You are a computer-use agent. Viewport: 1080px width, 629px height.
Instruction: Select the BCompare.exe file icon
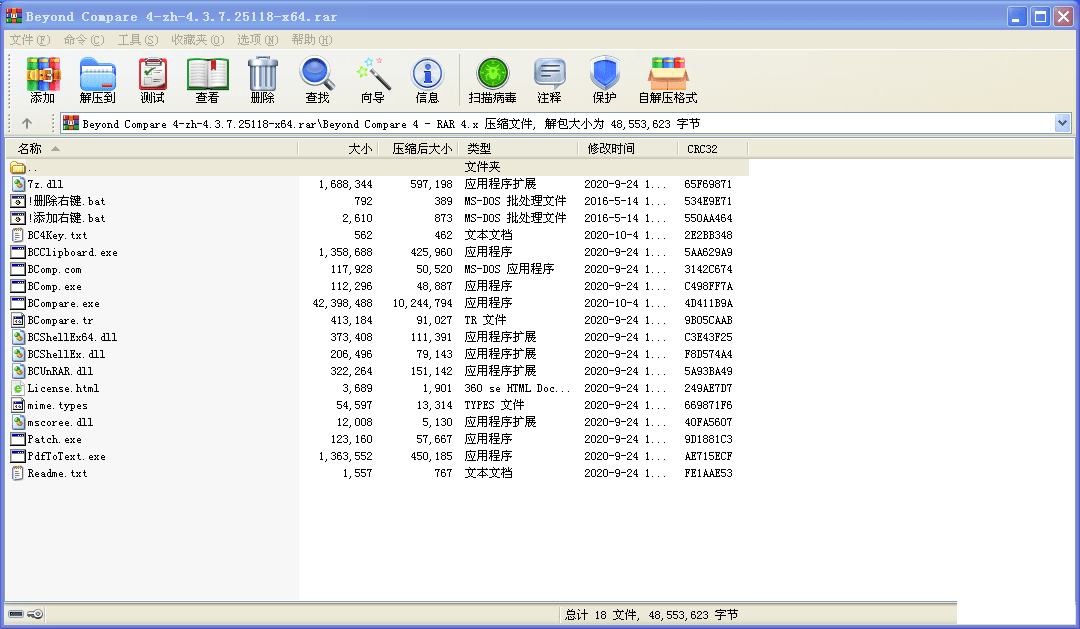click(18, 303)
